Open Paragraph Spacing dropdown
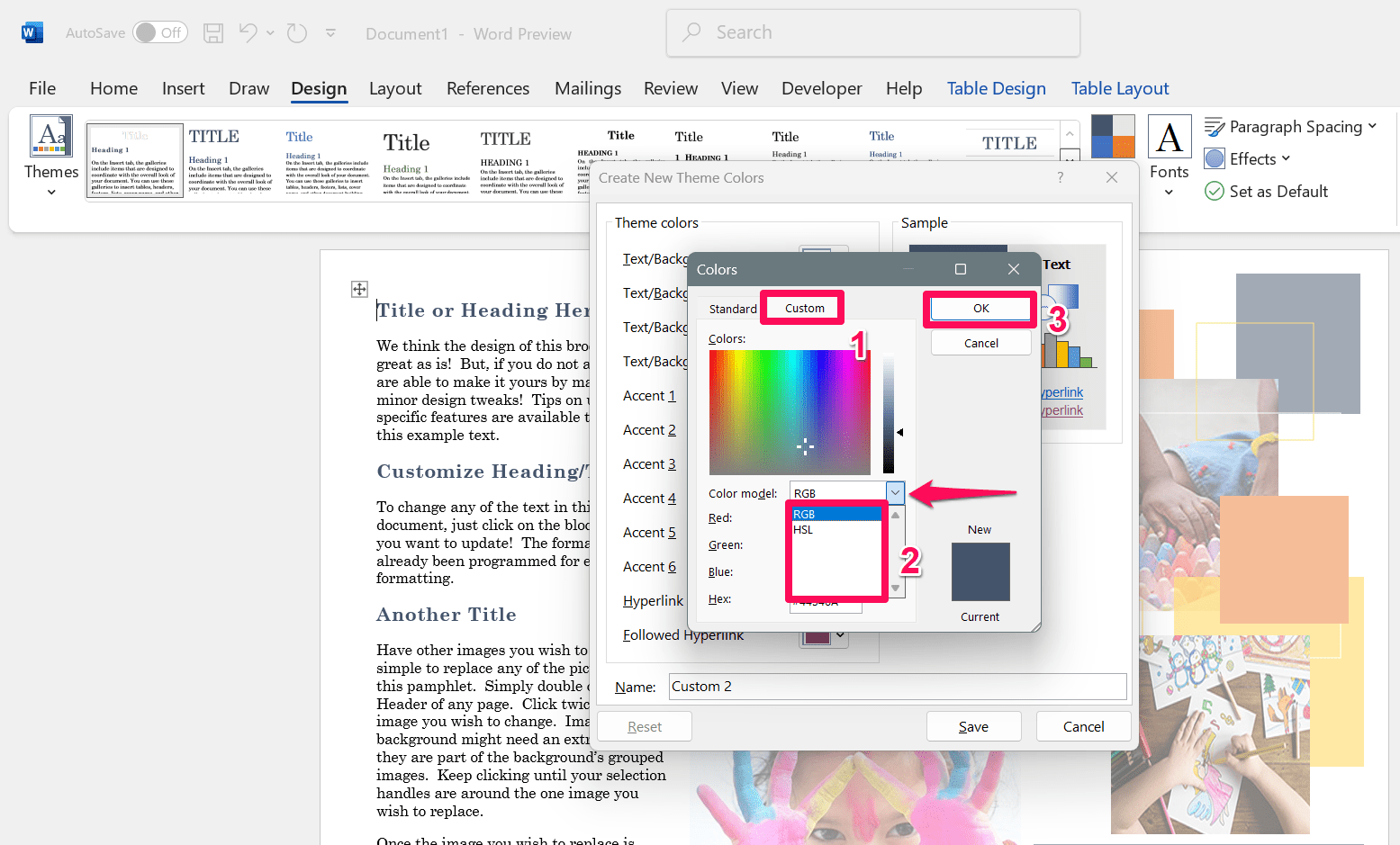Image resolution: width=1400 pixels, height=845 pixels. [x=1291, y=127]
